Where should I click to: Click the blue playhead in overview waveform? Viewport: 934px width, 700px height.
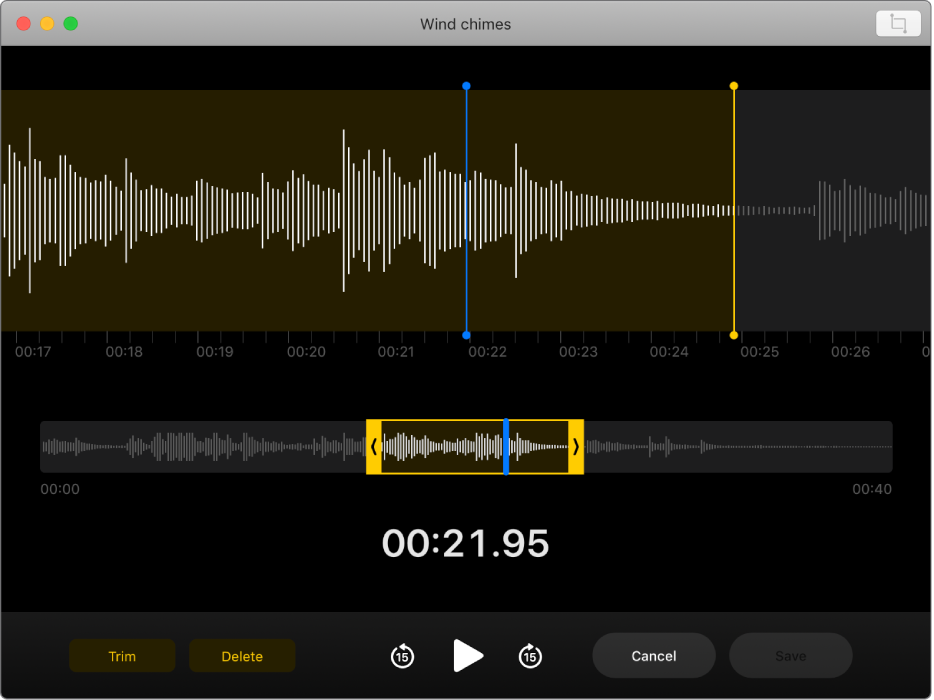pos(506,447)
